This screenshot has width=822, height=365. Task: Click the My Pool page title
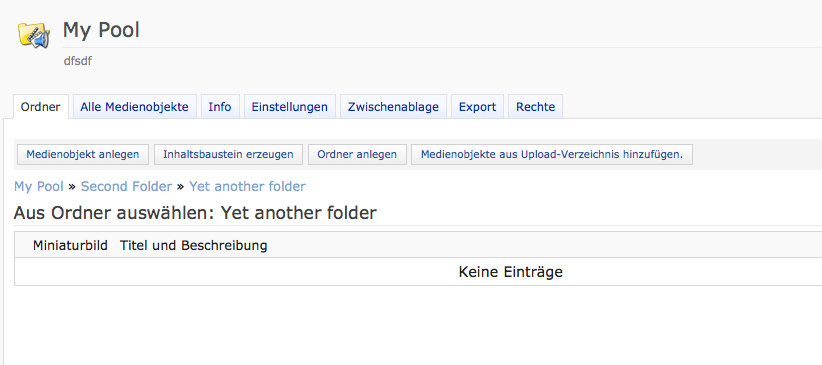click(101, 30)
